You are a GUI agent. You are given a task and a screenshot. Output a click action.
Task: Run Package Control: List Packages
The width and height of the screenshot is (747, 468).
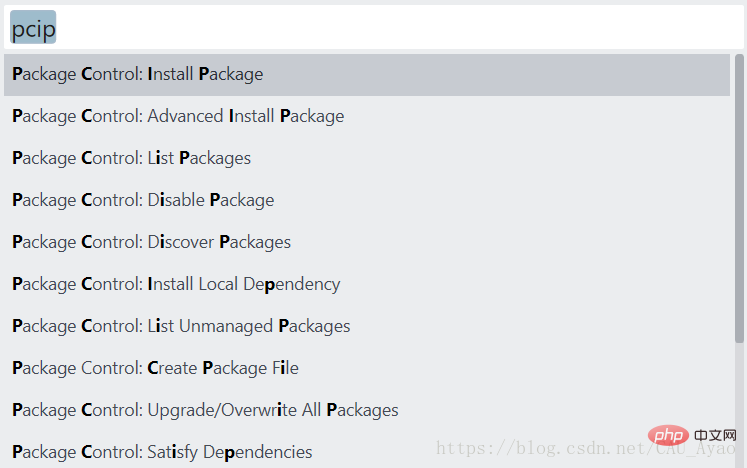click(132, 158)
